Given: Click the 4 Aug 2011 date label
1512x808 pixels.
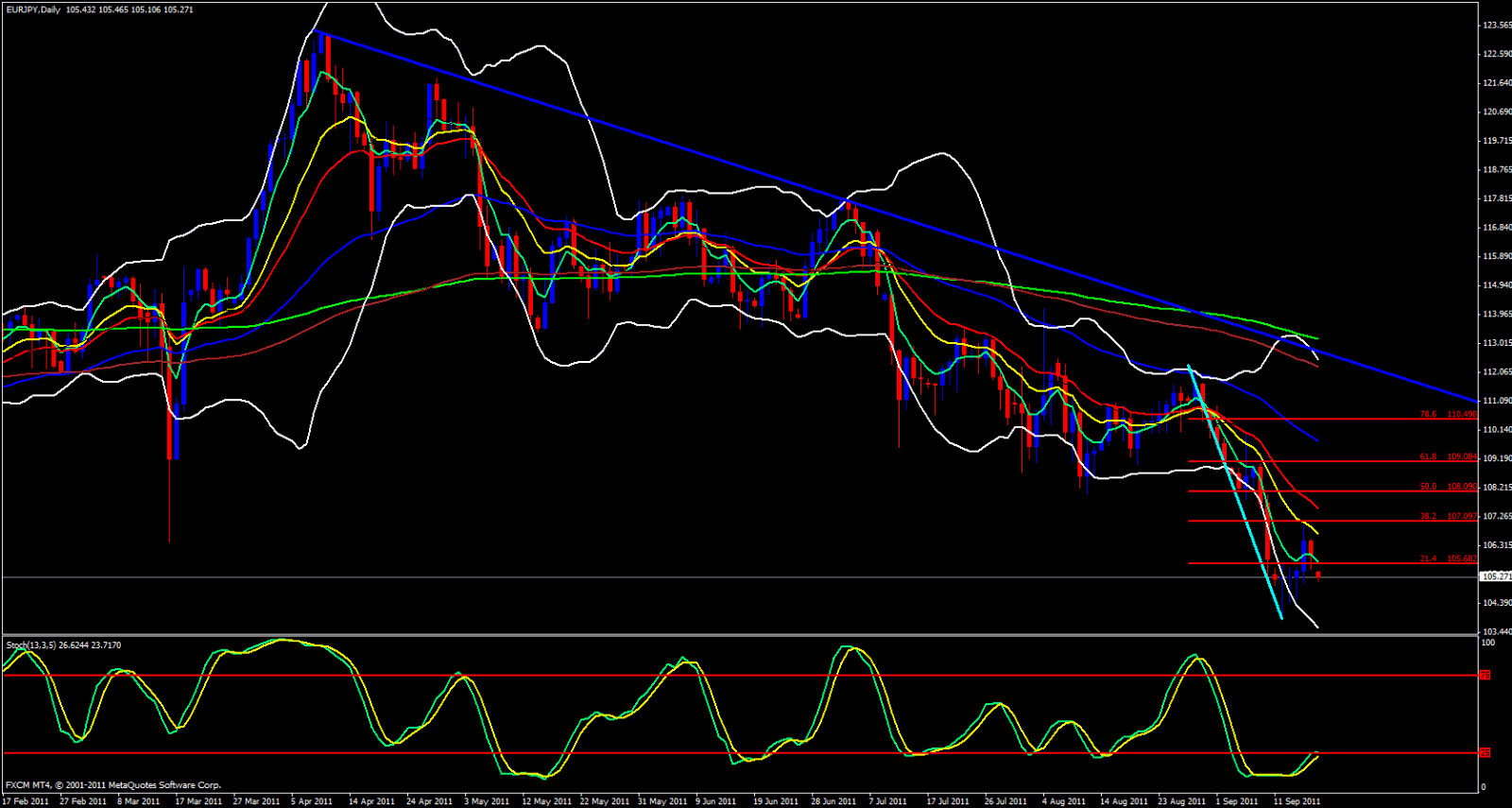Looking at the screenshot, I should (x=1064, y=801).
